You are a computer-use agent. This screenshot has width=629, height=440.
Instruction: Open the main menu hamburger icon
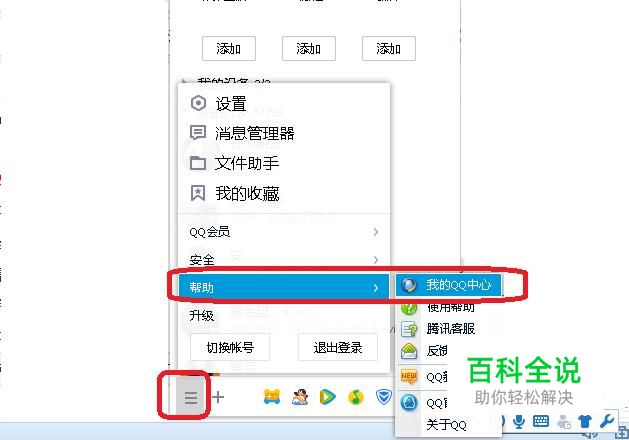(191, 397)
